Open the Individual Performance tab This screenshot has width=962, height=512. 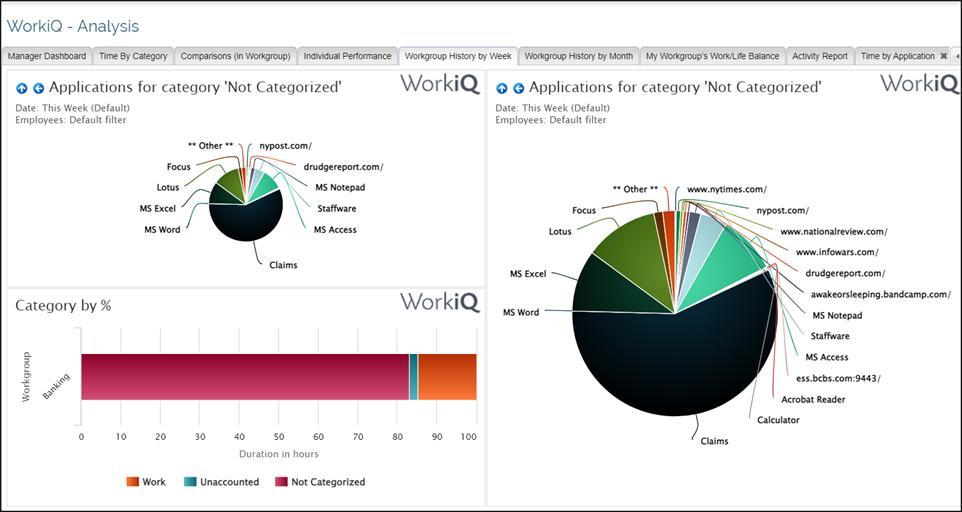[348, 56]
